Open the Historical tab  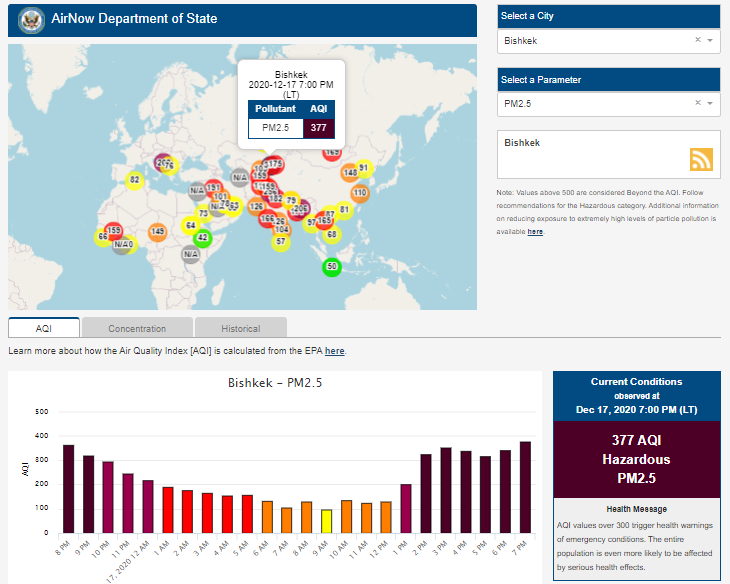coord(240,328)
